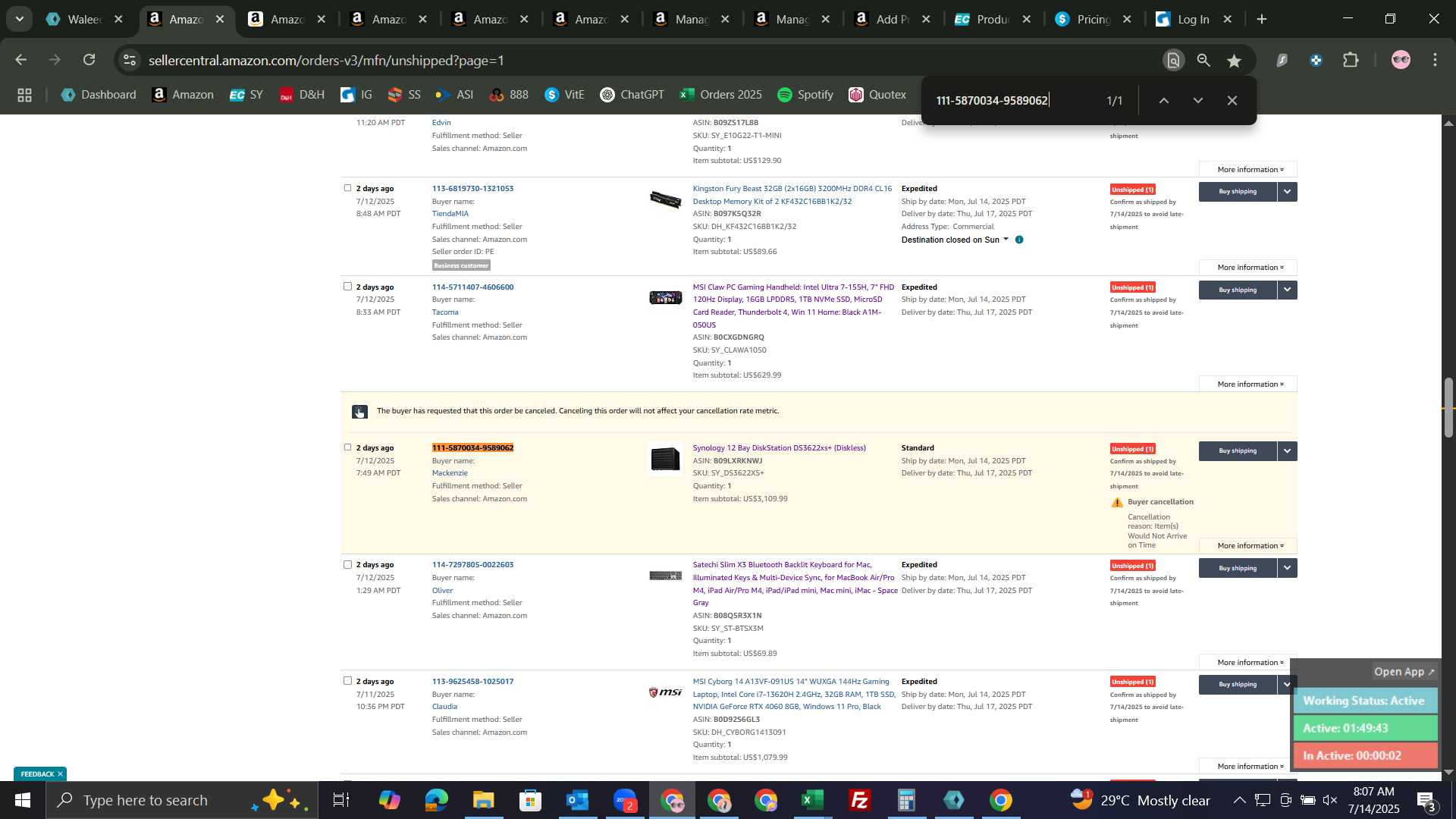1456x819 pixels.
Task: Open the extensions puzzle icon
Action: click(1351, 60)
